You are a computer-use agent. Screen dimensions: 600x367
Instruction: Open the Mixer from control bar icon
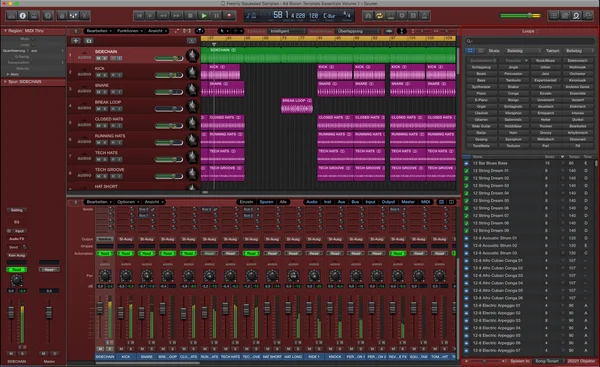(73, 16)
